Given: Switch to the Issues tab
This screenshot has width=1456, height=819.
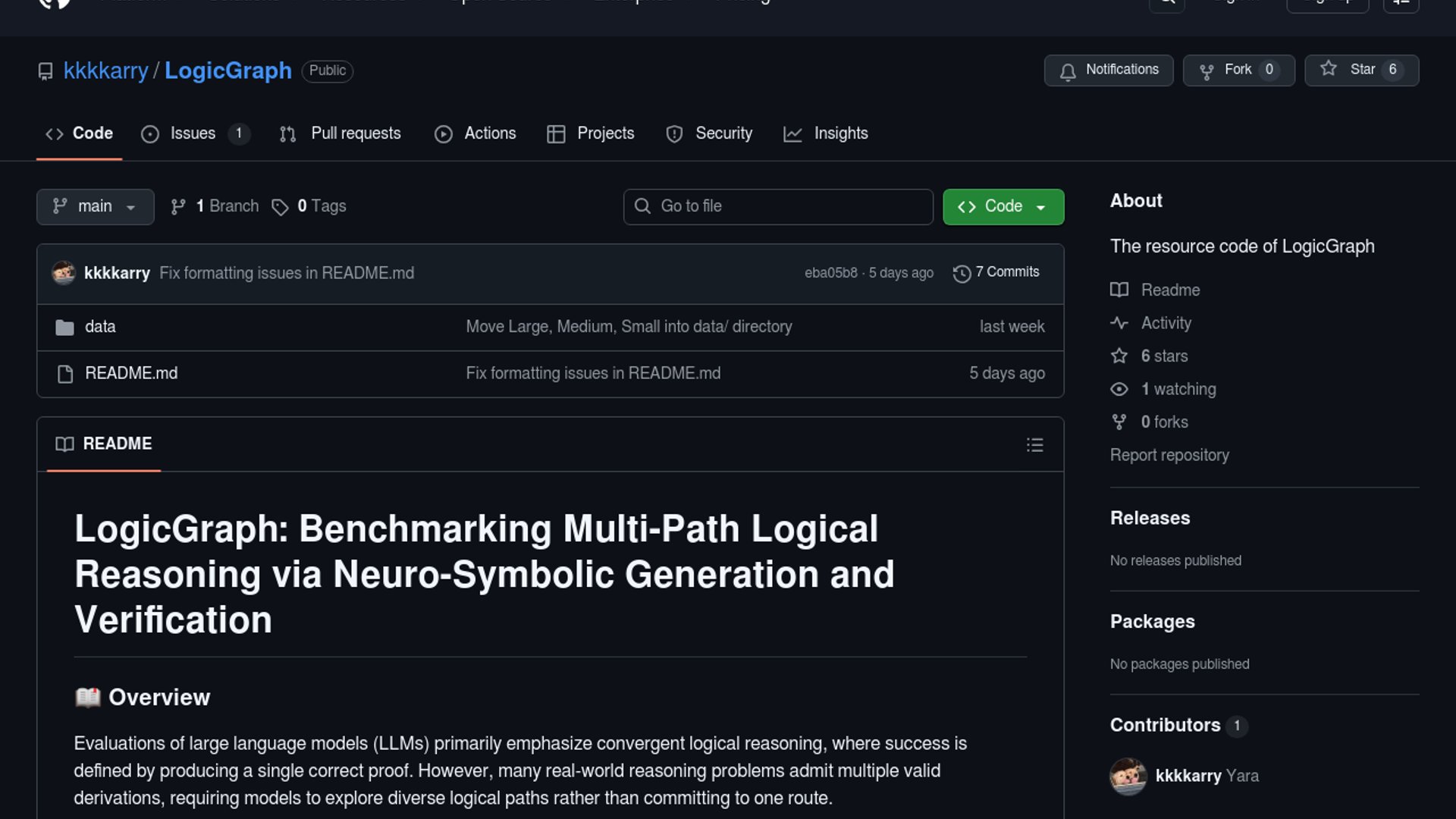Looking at the screenshot, I should click(x=193, y=134).
